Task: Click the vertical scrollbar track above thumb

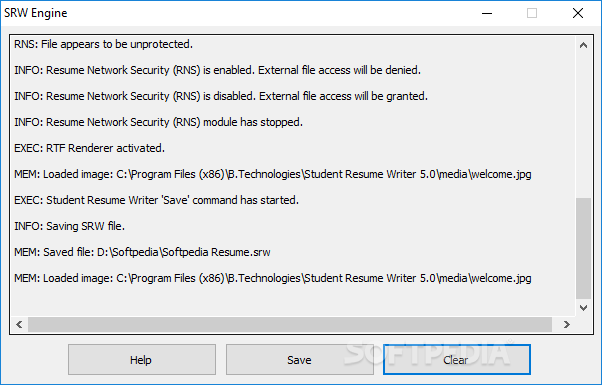Action: [583, 126]
